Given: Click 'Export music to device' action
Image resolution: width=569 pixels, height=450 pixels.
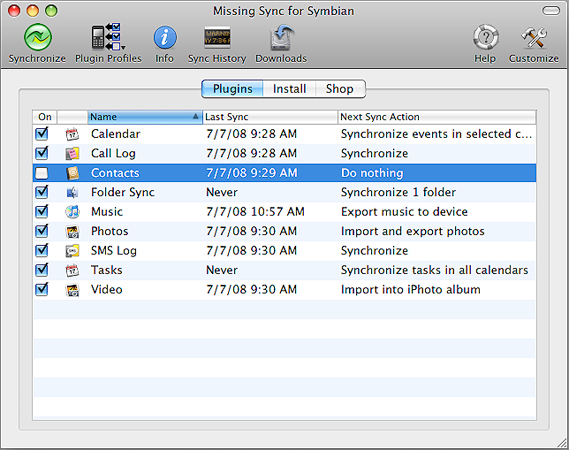Looking at the screenshot, I should coord(404,212).
